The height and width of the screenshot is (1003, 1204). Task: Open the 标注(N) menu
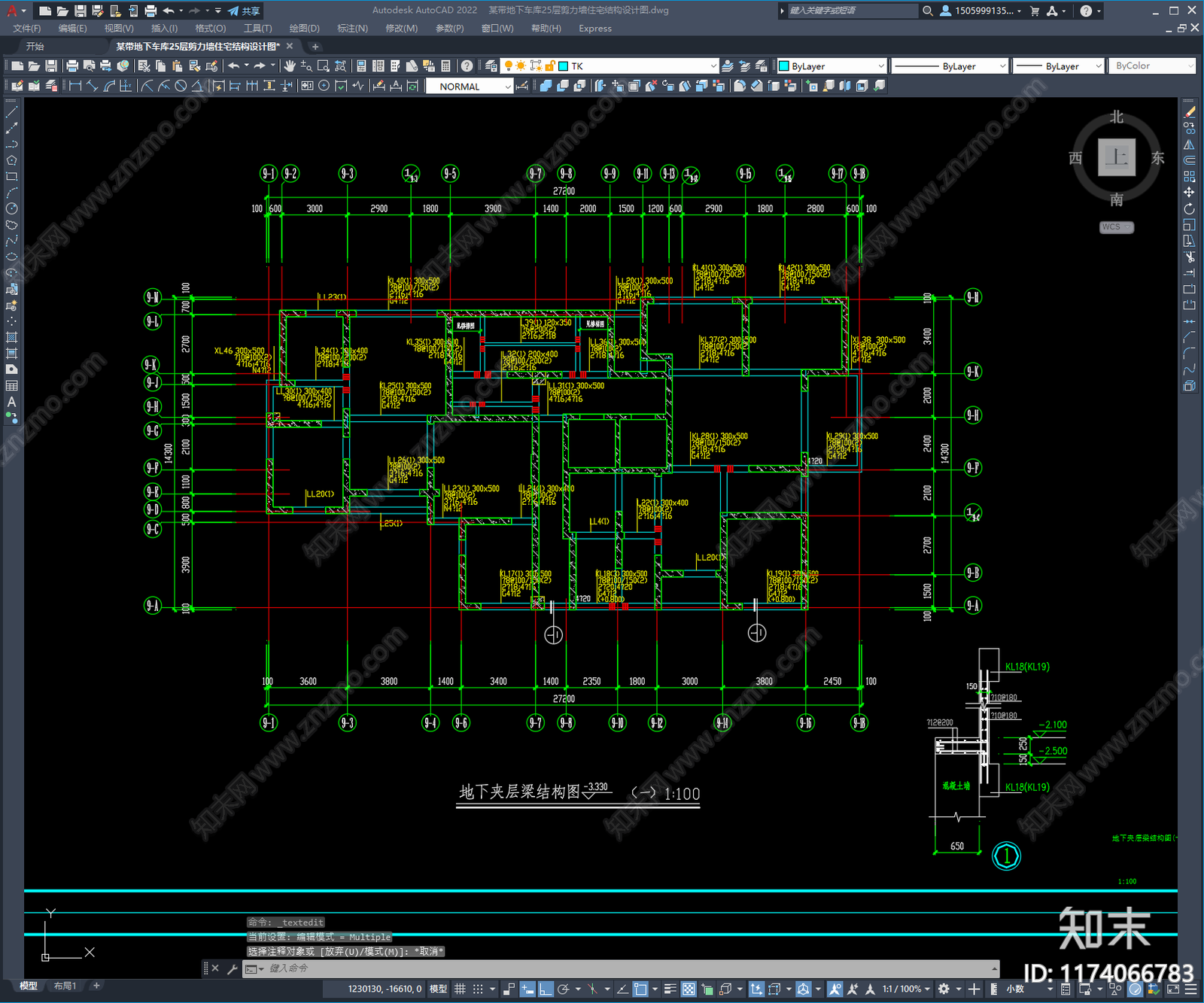coord(352,29)
